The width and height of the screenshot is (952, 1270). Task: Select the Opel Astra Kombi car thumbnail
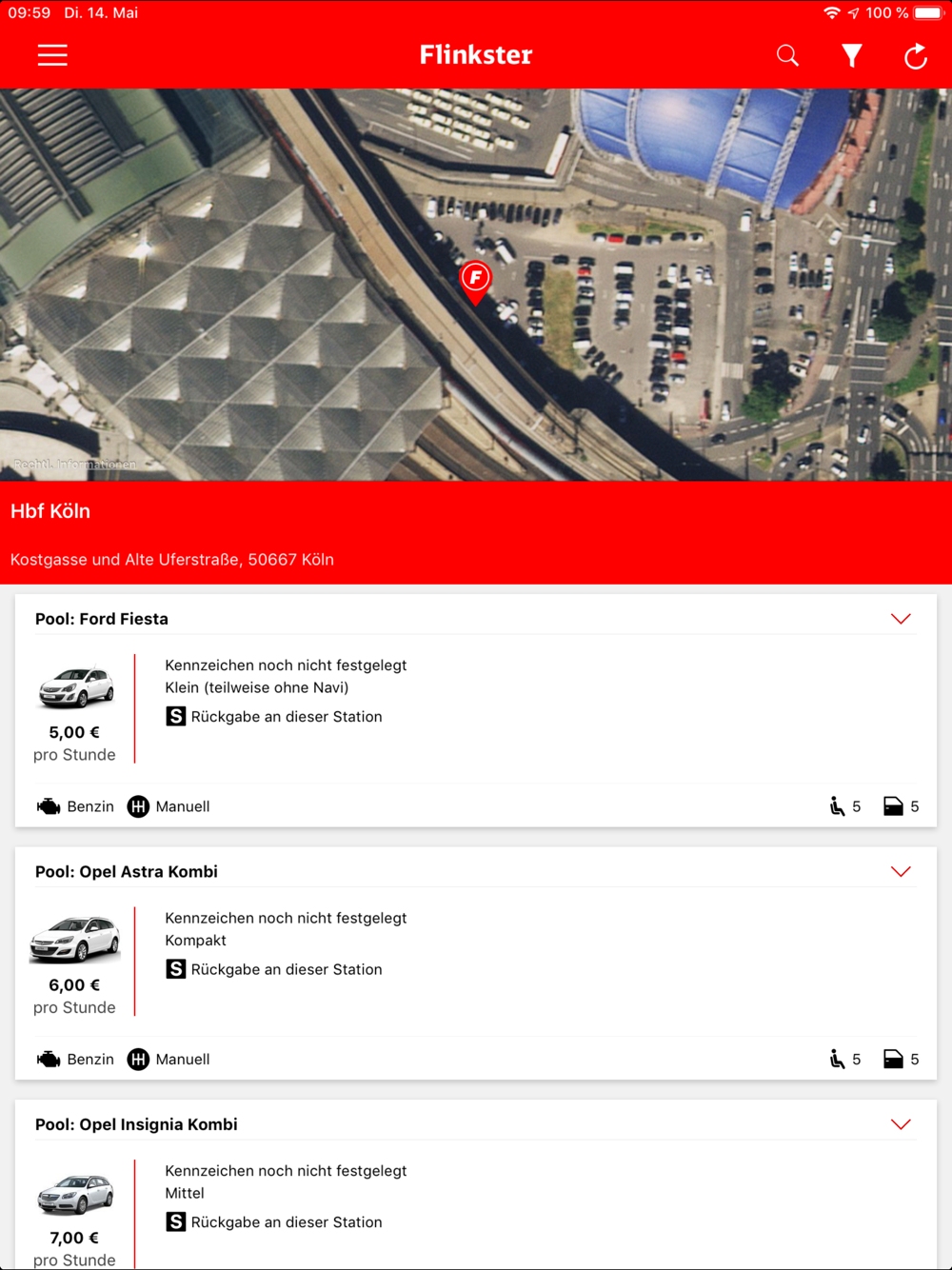click(x=75, y=940)
